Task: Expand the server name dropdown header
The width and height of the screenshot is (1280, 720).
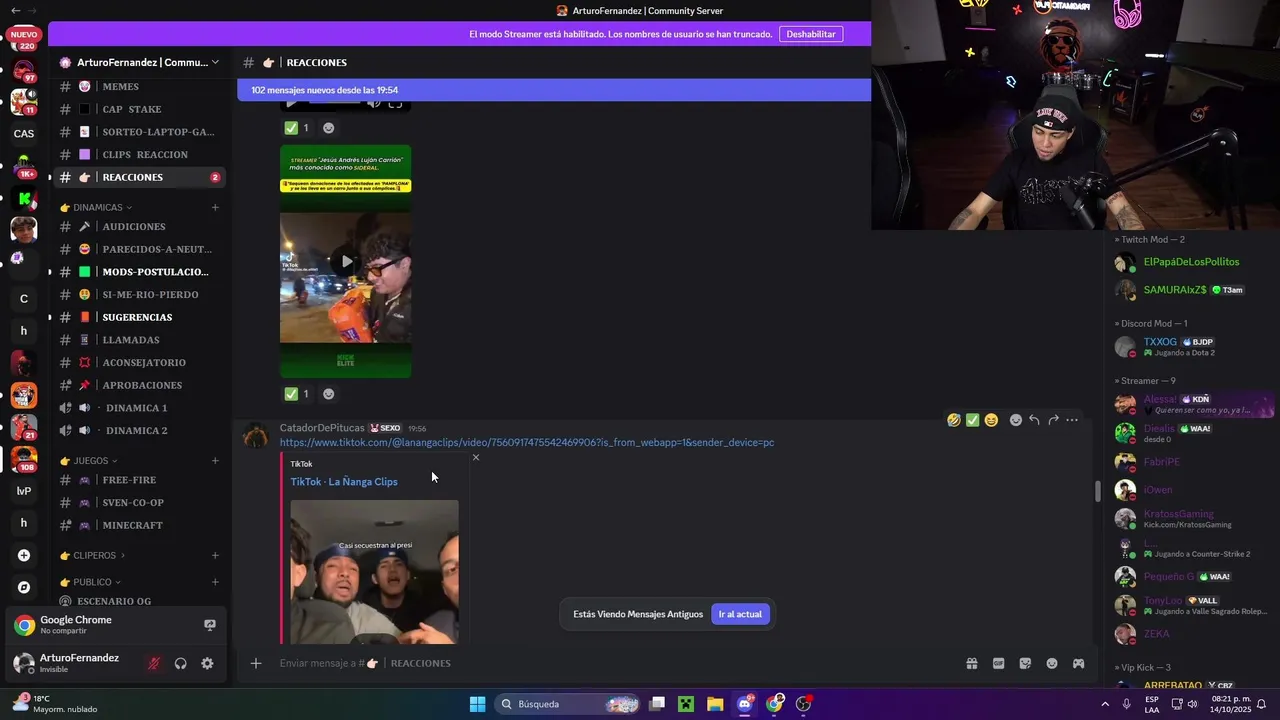Action: pyautogui.click(x=139, y=62)
